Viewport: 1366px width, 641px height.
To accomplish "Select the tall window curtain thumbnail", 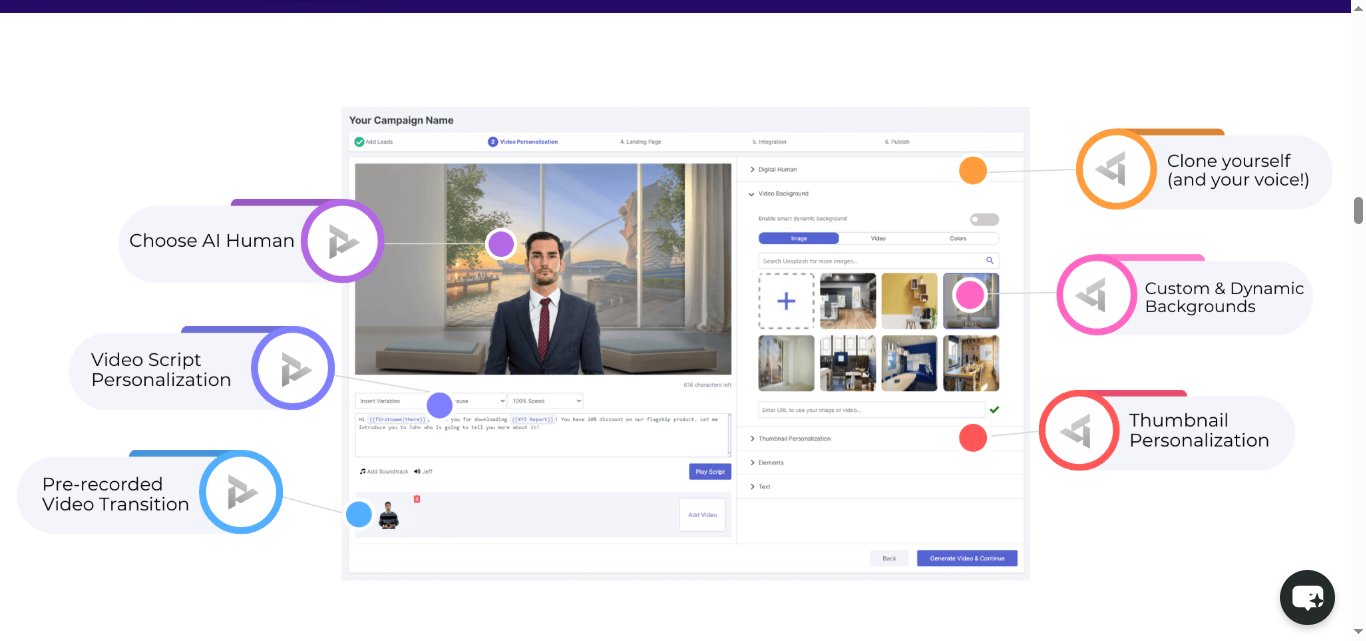I will tap(787, 363).
